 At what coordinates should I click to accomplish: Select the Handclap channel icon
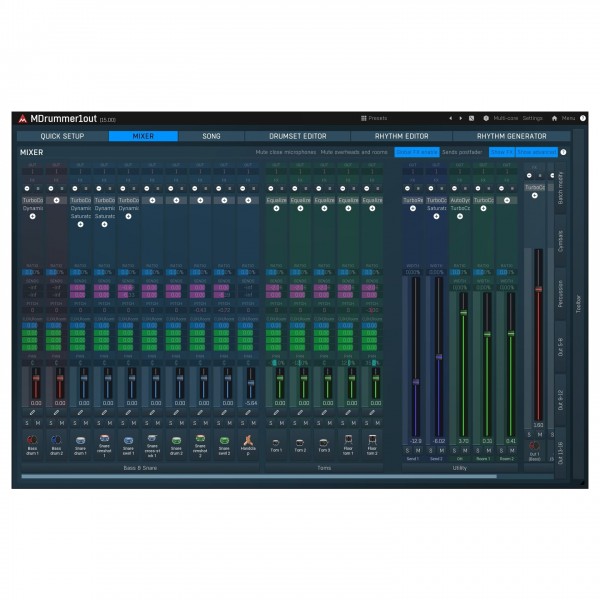[250, 439]
